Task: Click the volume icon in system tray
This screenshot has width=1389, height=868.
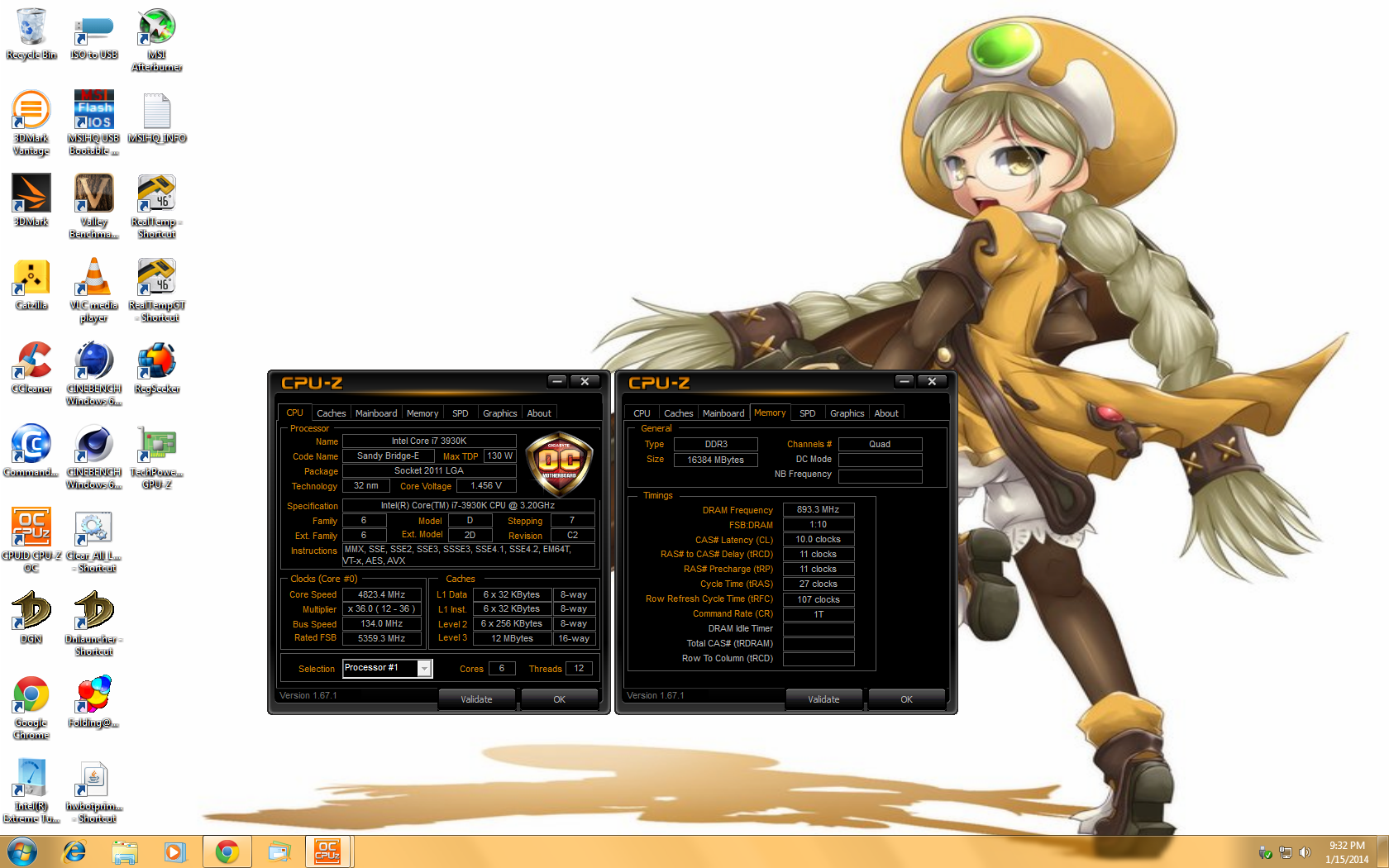Action: coord(1305,852)
